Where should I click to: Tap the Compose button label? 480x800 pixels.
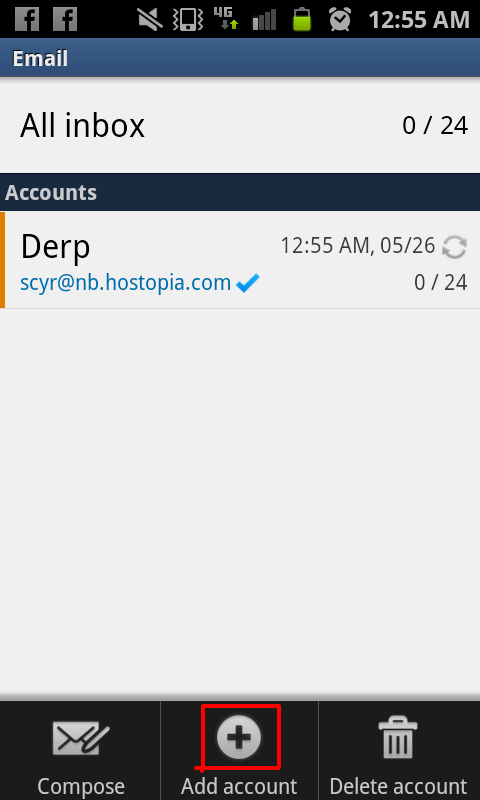81,786
